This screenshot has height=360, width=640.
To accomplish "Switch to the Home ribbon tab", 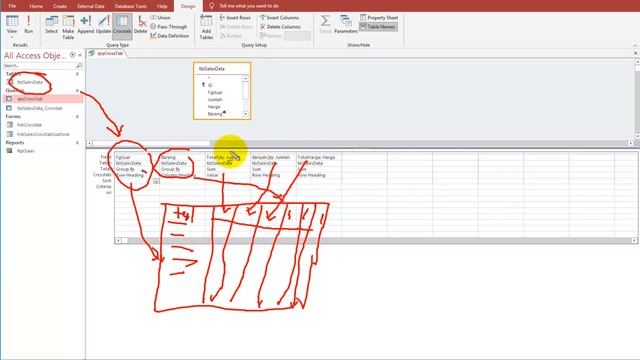I will click(x=36, y=6).
